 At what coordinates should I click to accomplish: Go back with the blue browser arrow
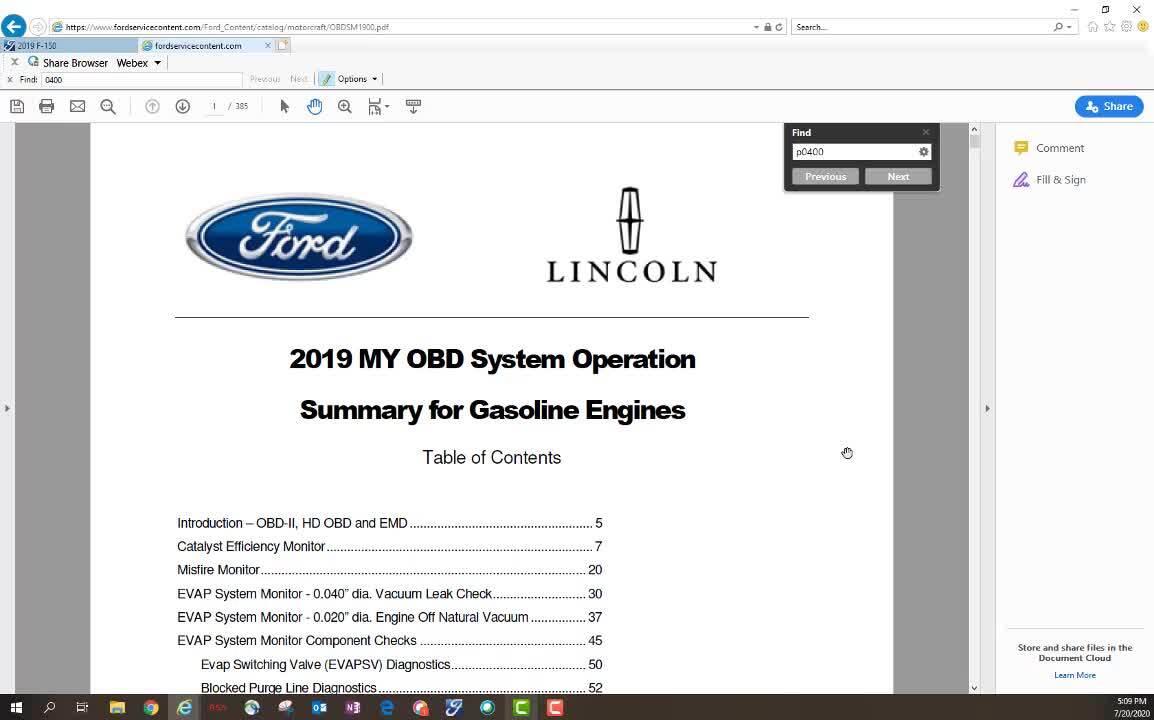point(13,27)
